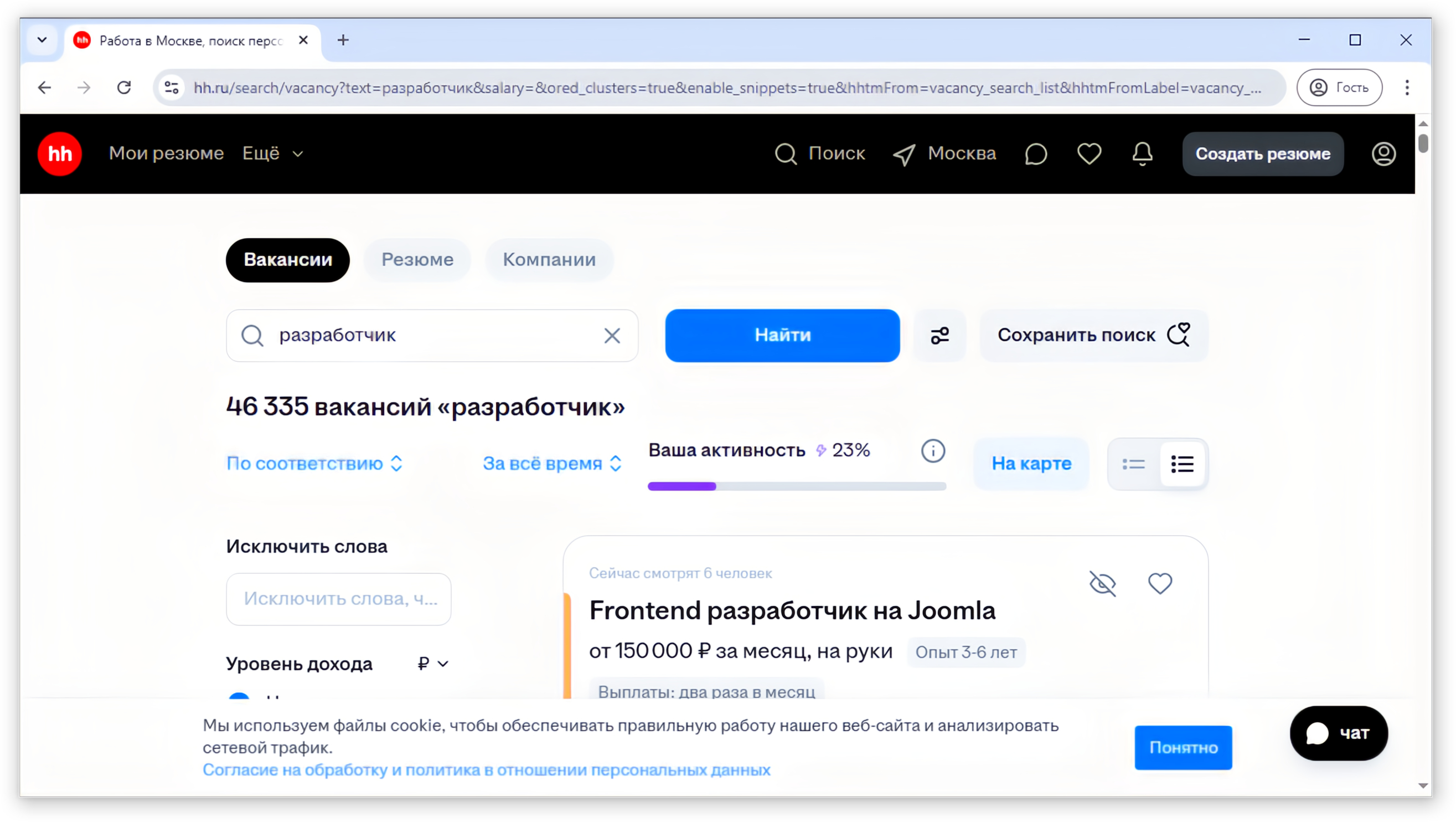
Task: Click the от 150 000 ₽ salary text
Action: (x=740, y=651)
